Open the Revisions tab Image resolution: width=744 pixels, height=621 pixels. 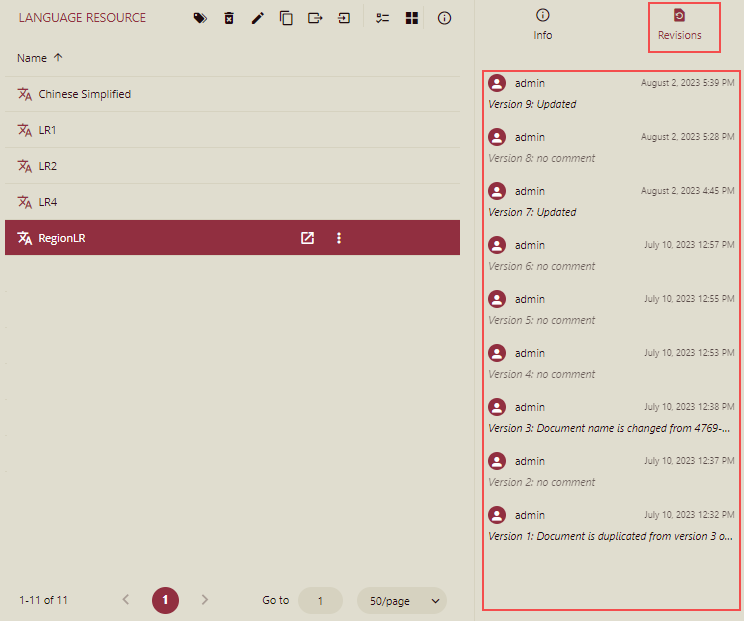(x=680, y=25)
